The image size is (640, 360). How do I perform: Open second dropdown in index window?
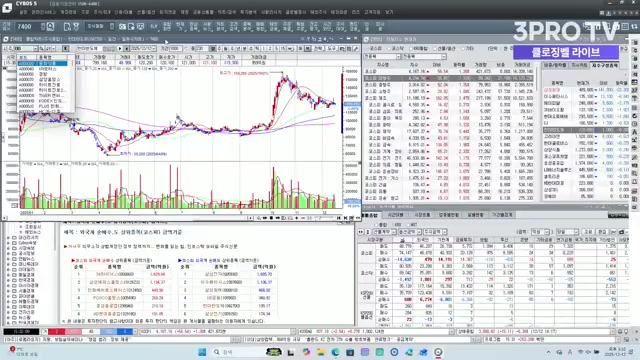tap(443, 57)
